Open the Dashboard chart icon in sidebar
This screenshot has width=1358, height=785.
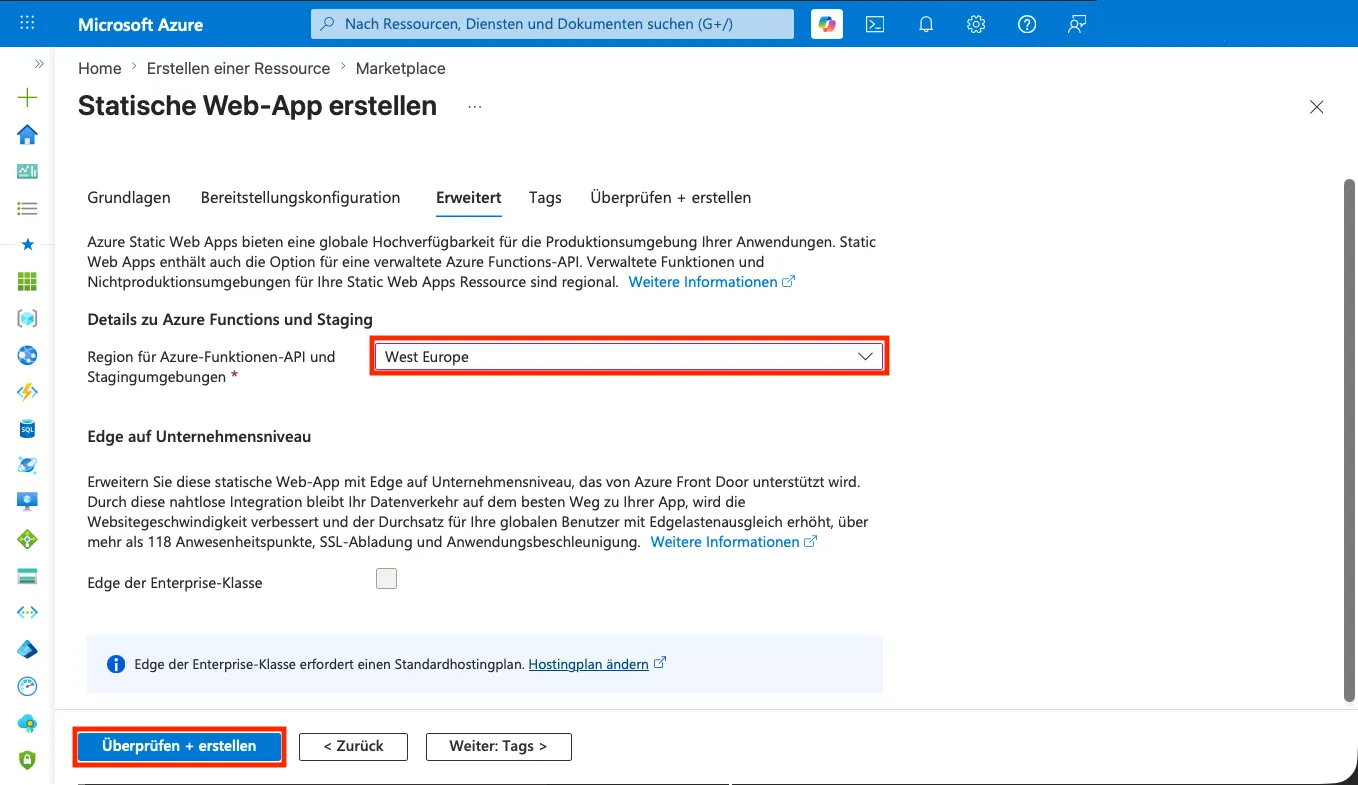[27, 171]
